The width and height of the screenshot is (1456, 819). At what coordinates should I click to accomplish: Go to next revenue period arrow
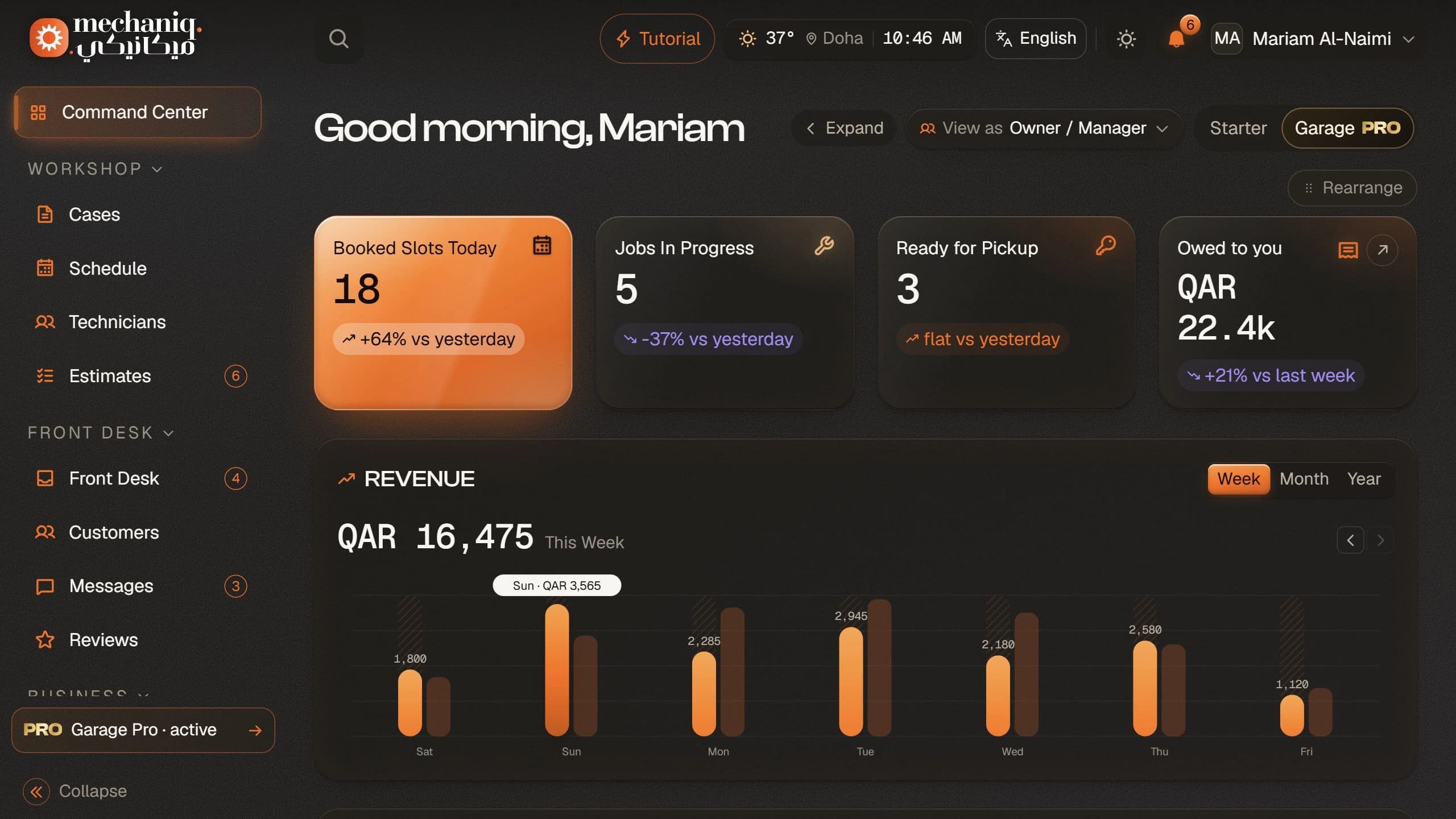pyautogui.click(x=1380, y=540)
